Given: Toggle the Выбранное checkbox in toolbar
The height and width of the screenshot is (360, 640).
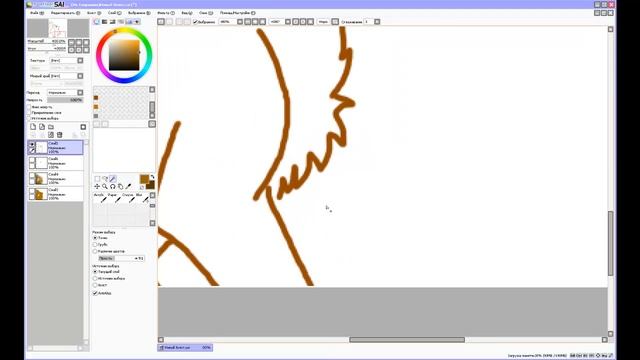Looking at the screenshot, I should pyautogui.click(x=195, y=22).
